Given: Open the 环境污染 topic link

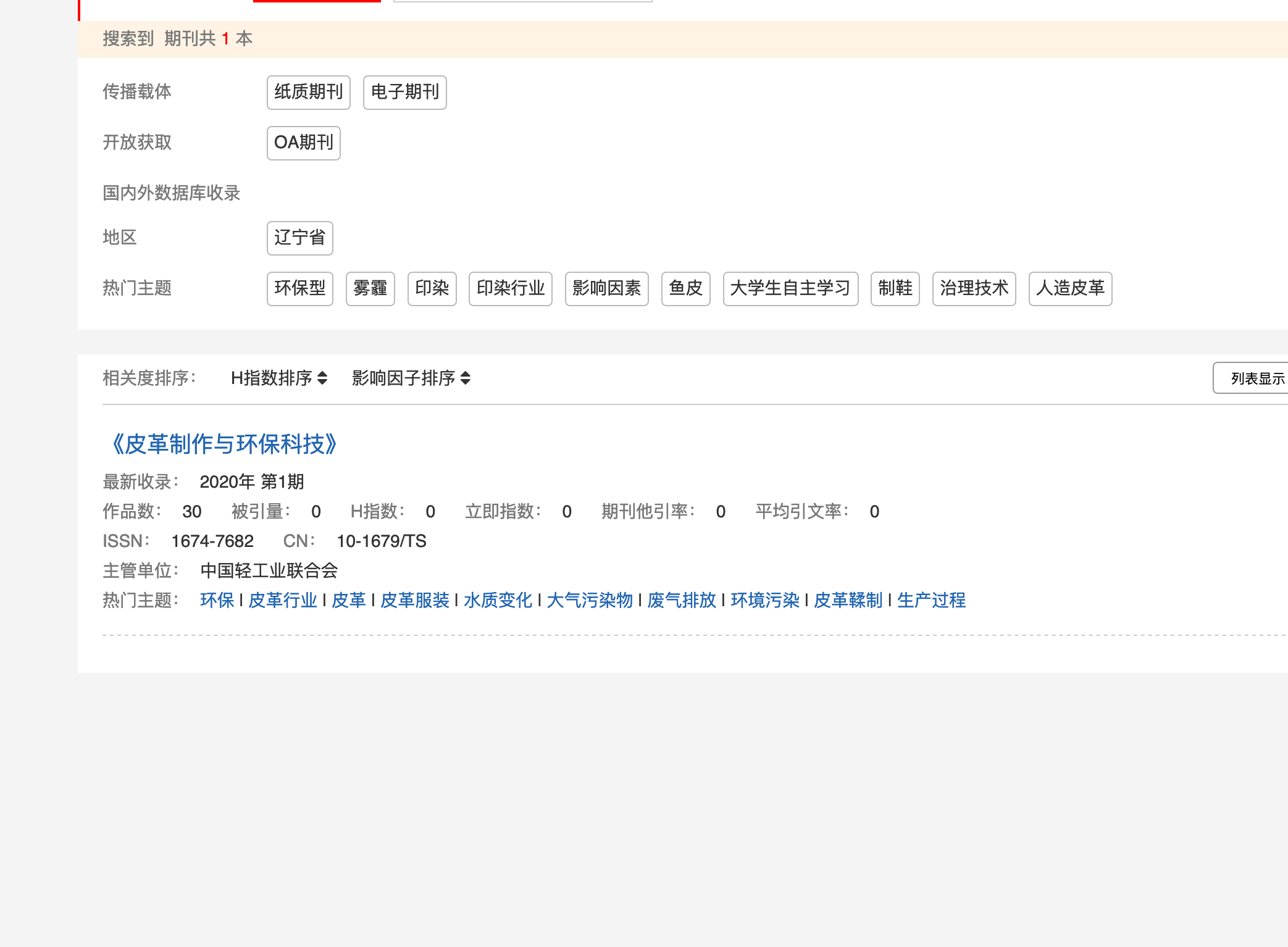Looking at the screenshot, I should 765,600.
